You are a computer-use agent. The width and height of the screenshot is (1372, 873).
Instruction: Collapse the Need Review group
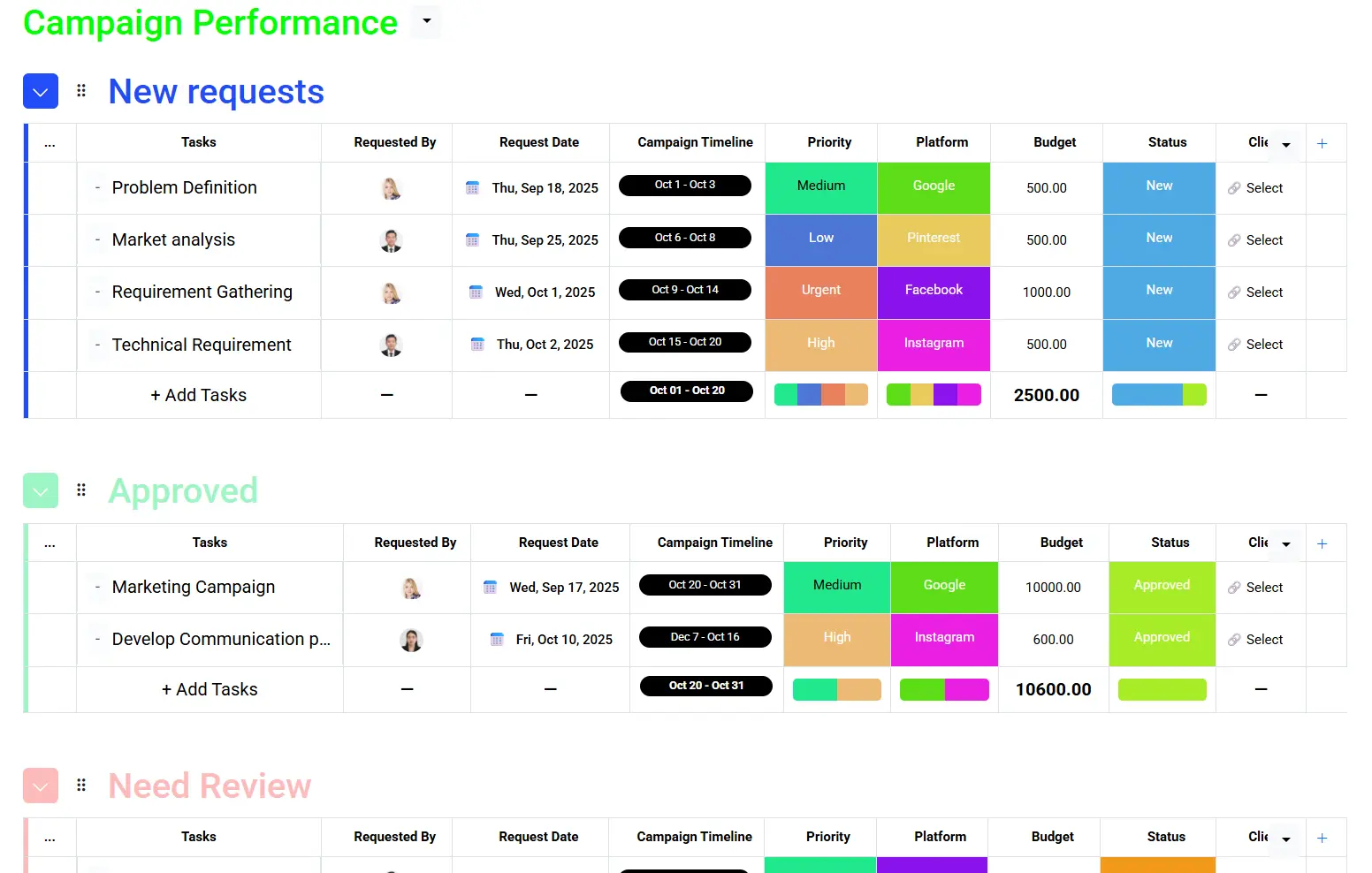pos(41,786)
